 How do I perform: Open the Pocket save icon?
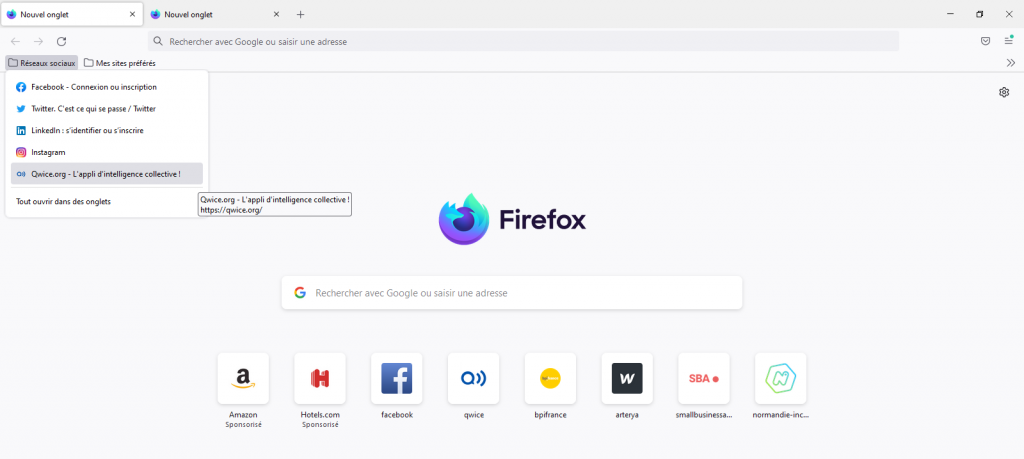coord(985,41)
